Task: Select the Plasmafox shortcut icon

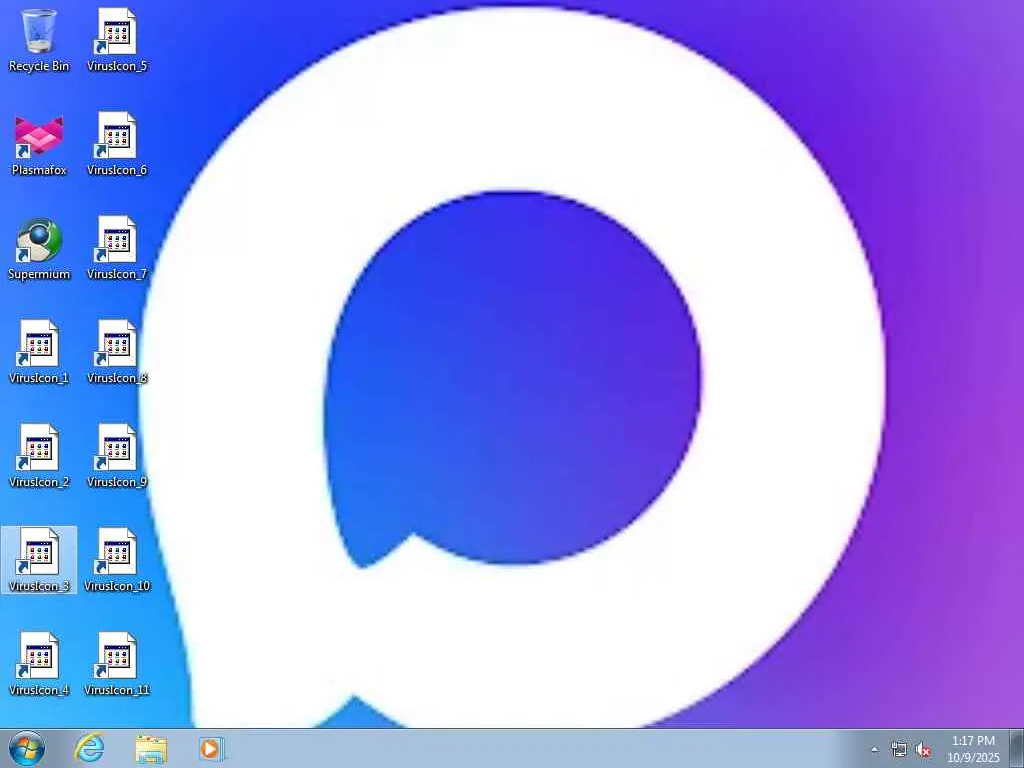Action: (39, 145)
